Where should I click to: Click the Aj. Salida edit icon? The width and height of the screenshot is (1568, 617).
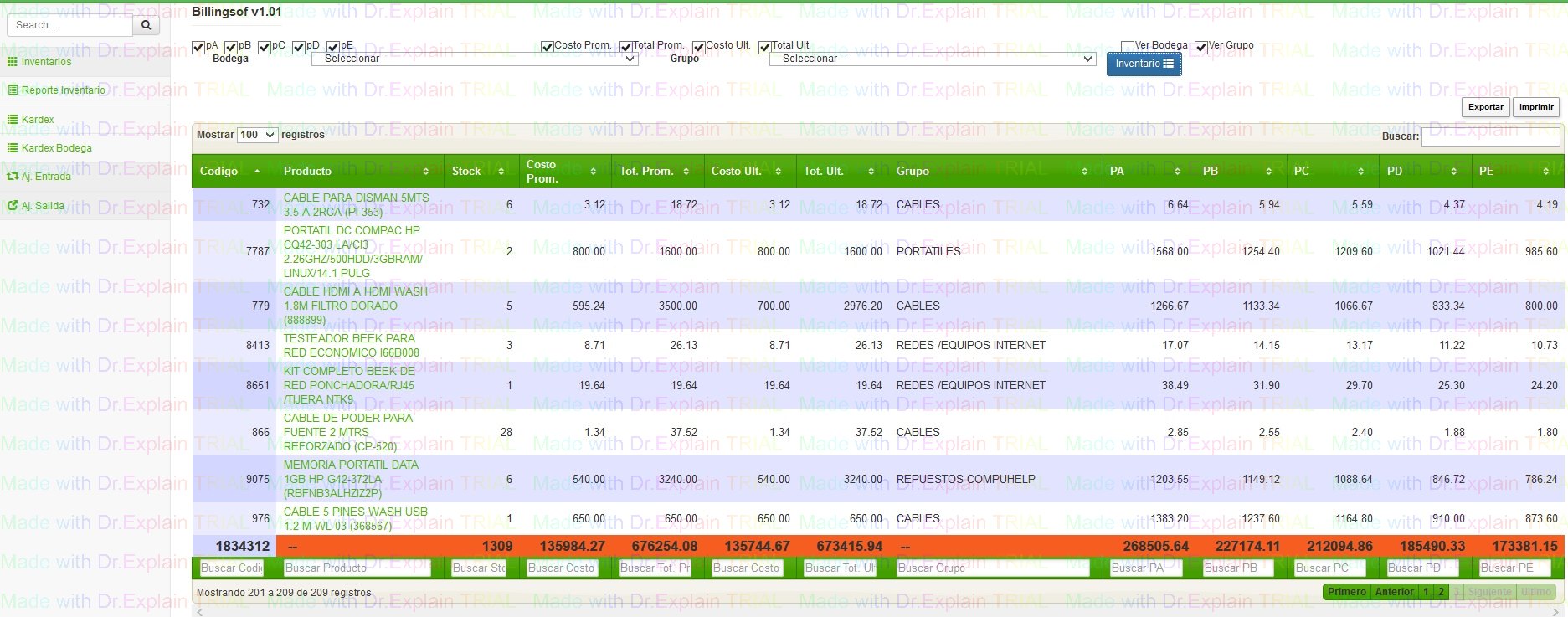click(x=12, y=205)
